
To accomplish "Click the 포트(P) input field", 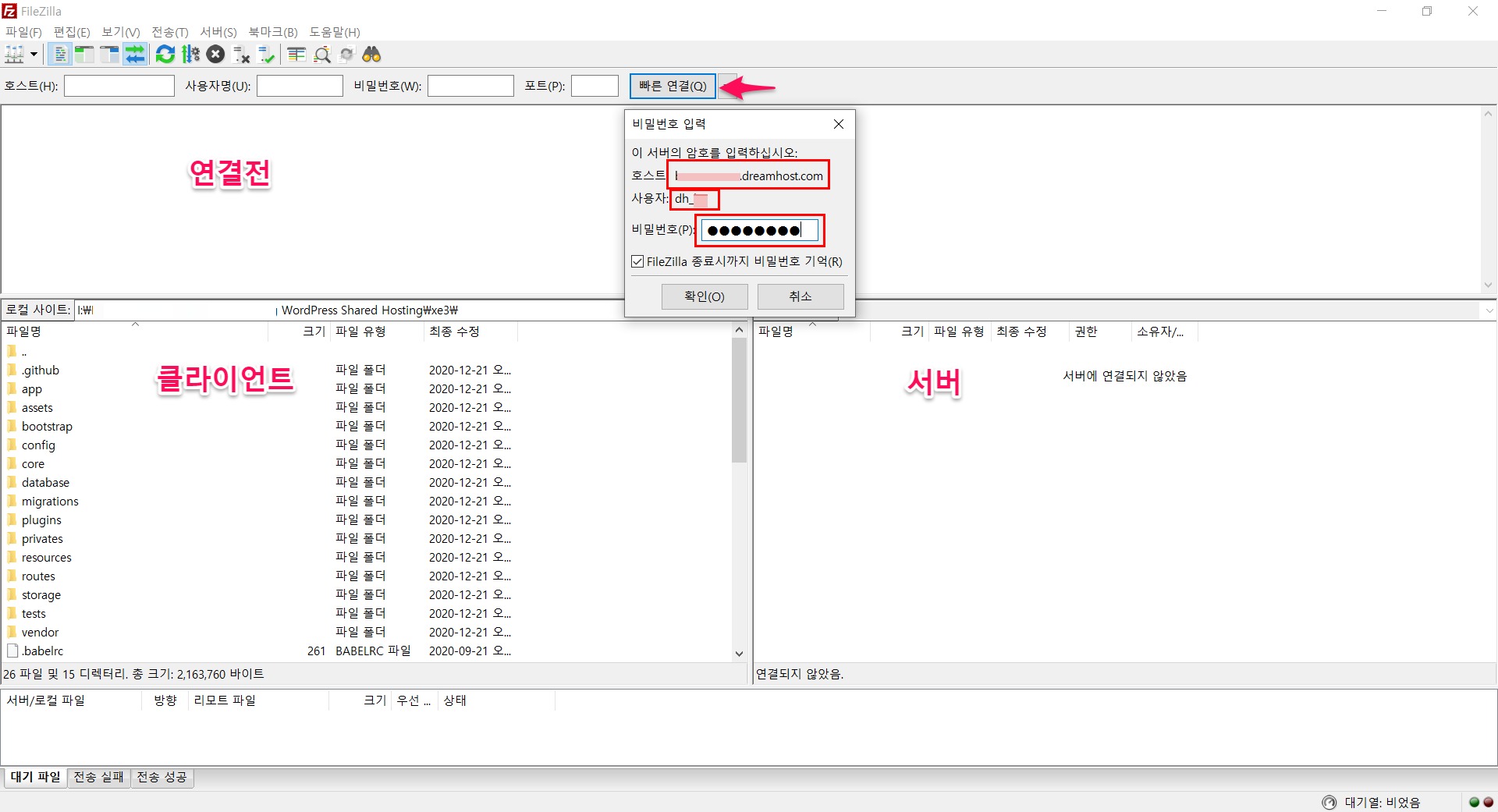I will (595, 86).
